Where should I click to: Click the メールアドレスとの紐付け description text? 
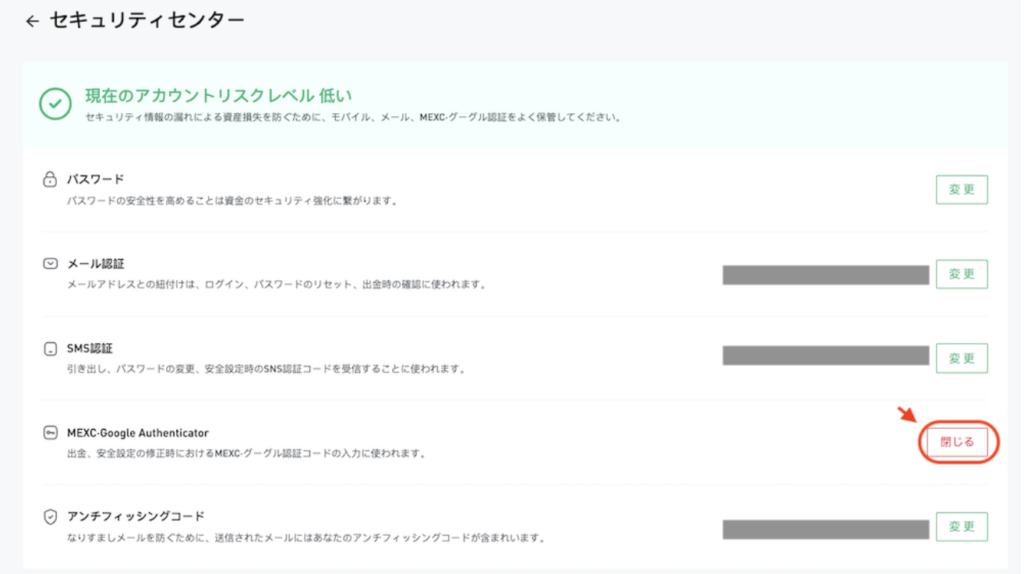click(x=277, y=285)
